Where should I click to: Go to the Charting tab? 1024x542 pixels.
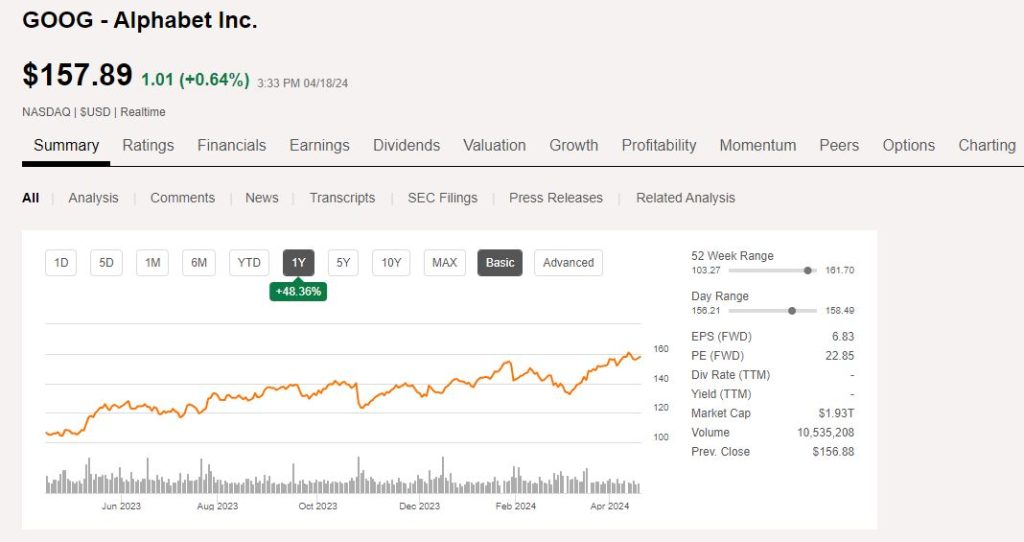point(987,145)
